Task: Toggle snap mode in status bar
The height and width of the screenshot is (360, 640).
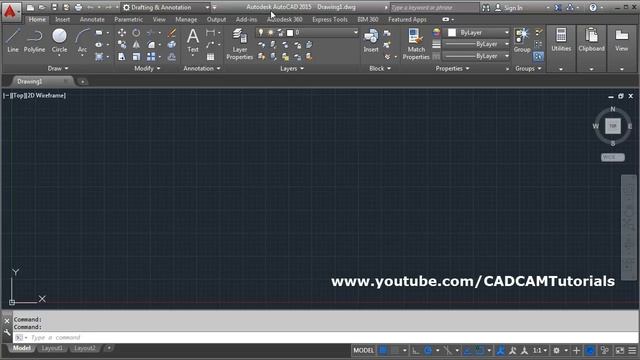Action: point(395,350)
